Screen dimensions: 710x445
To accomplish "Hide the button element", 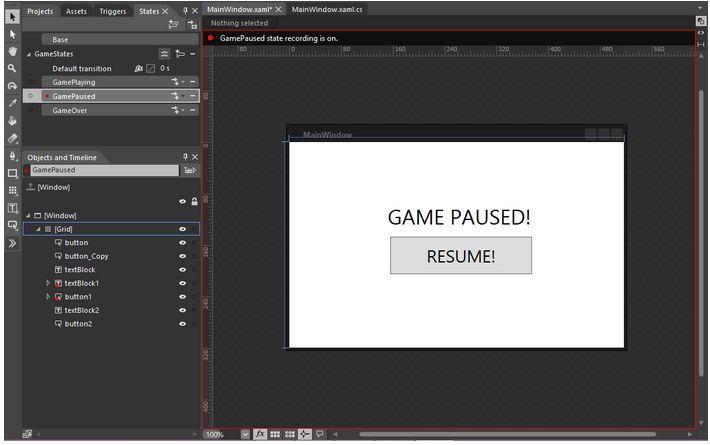I will pos(182,243).
